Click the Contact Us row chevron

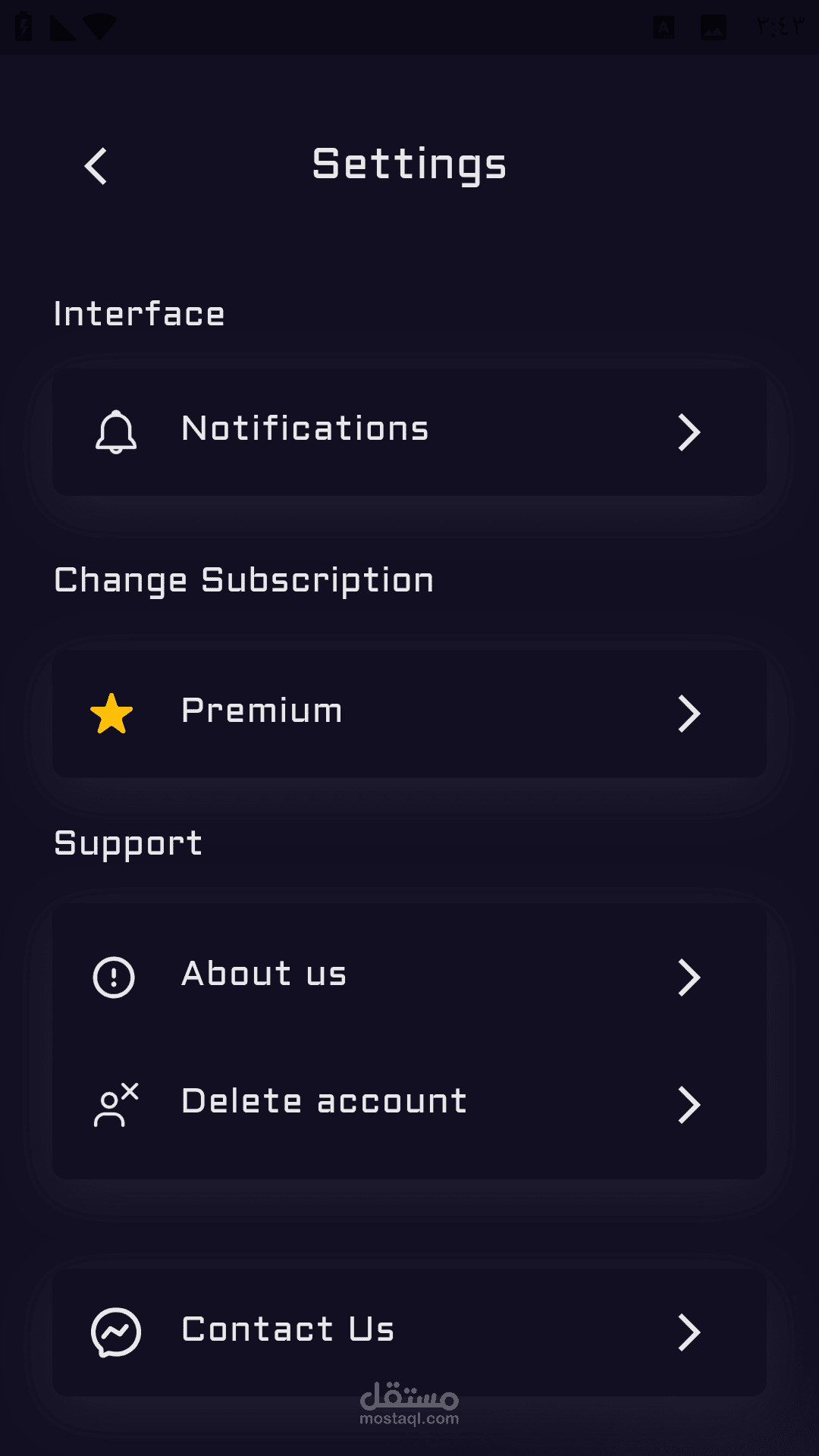(x=689, y=1332)
